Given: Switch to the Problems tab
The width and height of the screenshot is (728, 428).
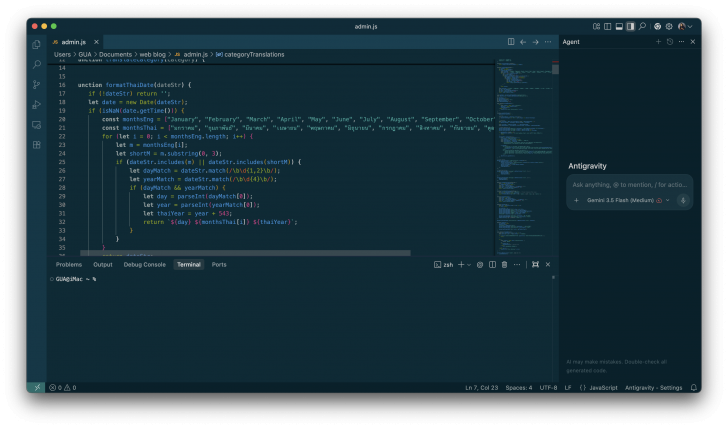Looking at the screenshot, I should point(69,265).
